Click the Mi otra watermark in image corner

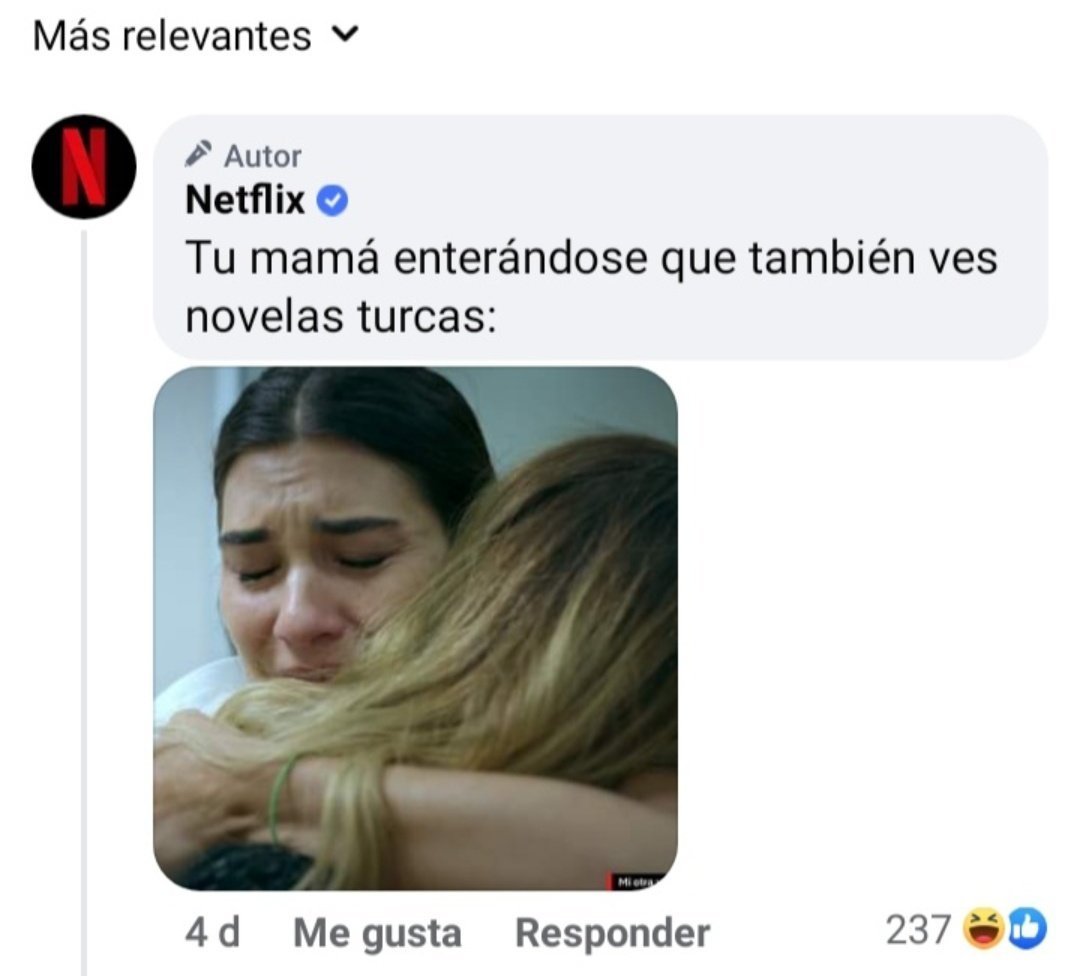click(636, 882)
